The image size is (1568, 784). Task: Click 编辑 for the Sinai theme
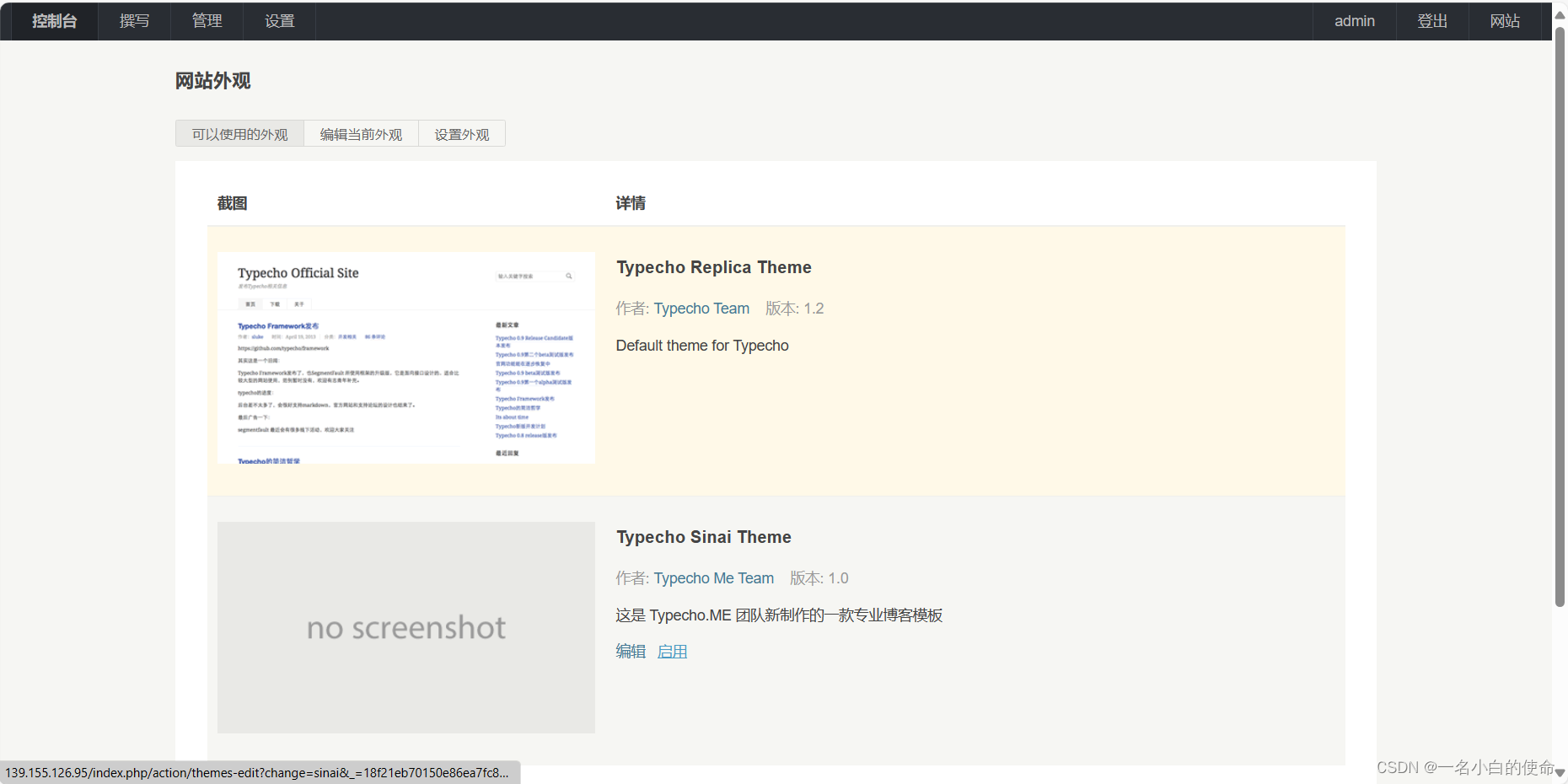(631, 651)
